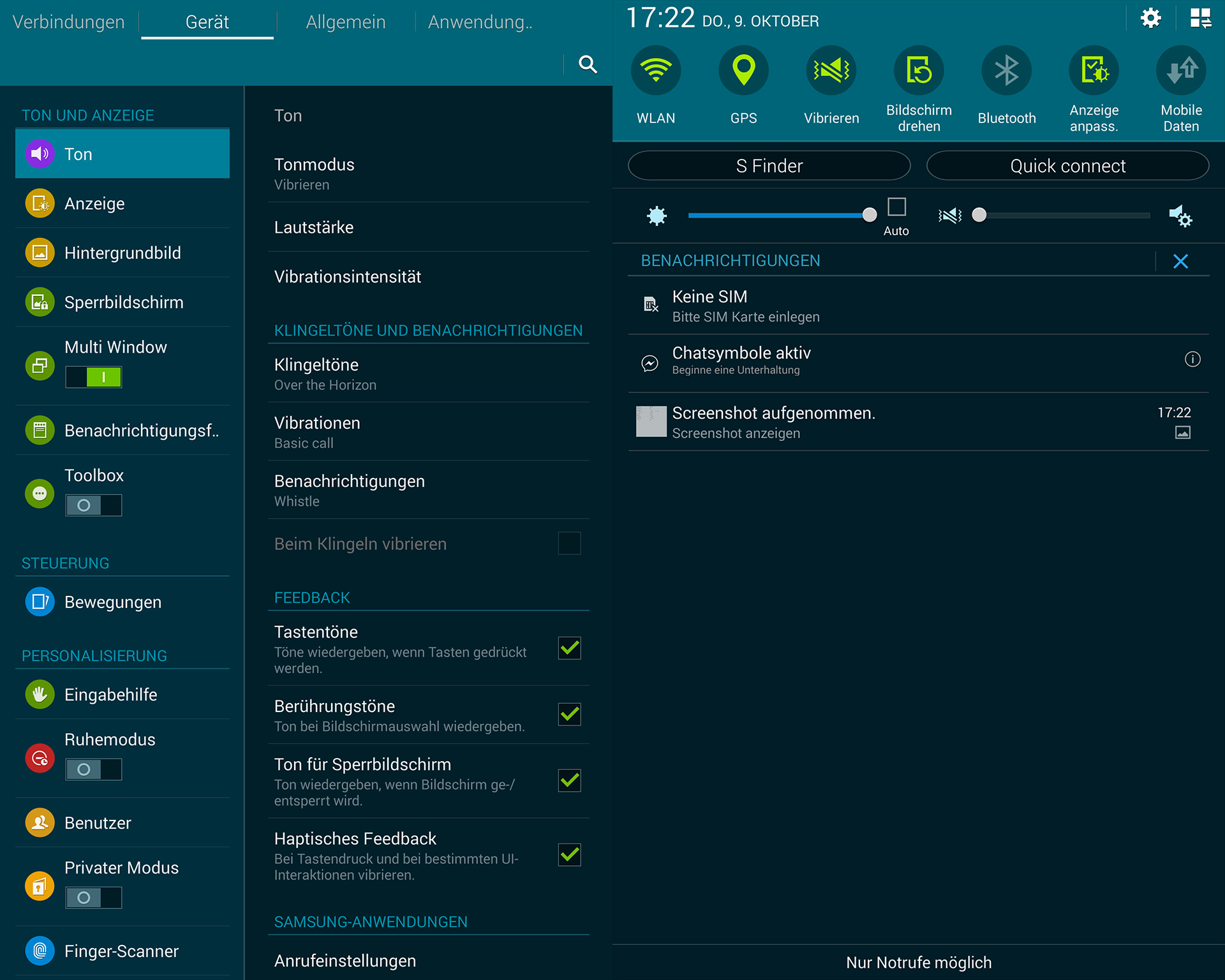Toggle the Bluetooth quick setting icon
This screenshot has width=1225, height=980.
tap(1006, 70)
